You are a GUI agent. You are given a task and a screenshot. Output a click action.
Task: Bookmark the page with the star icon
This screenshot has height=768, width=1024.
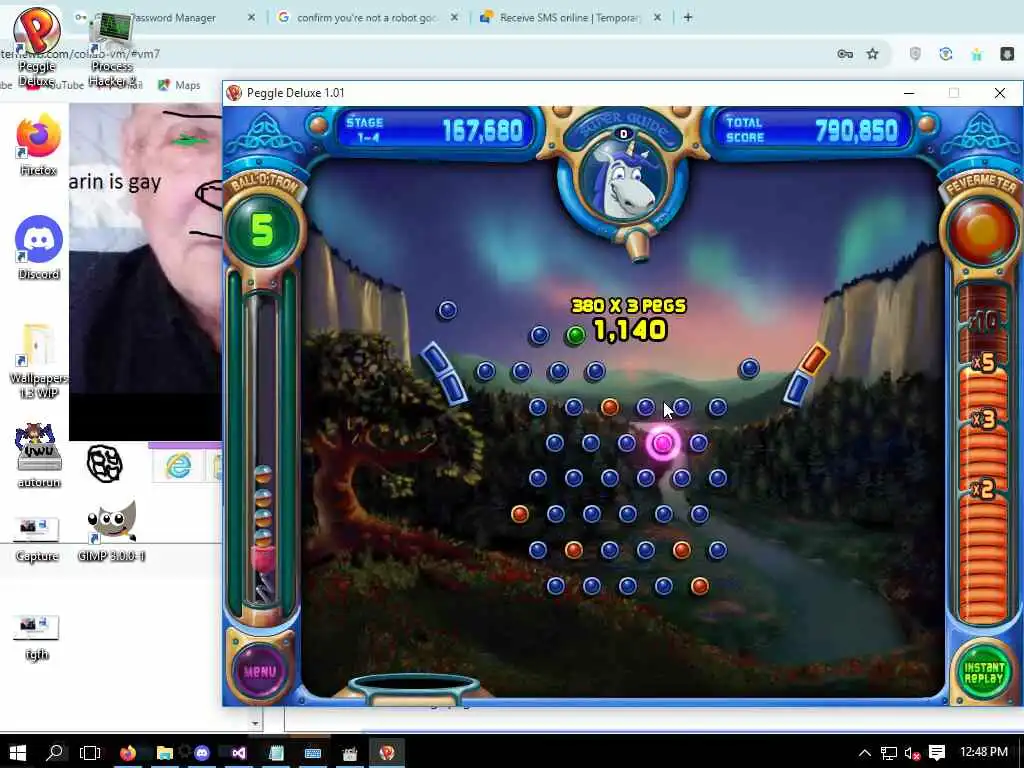[872, 54]
